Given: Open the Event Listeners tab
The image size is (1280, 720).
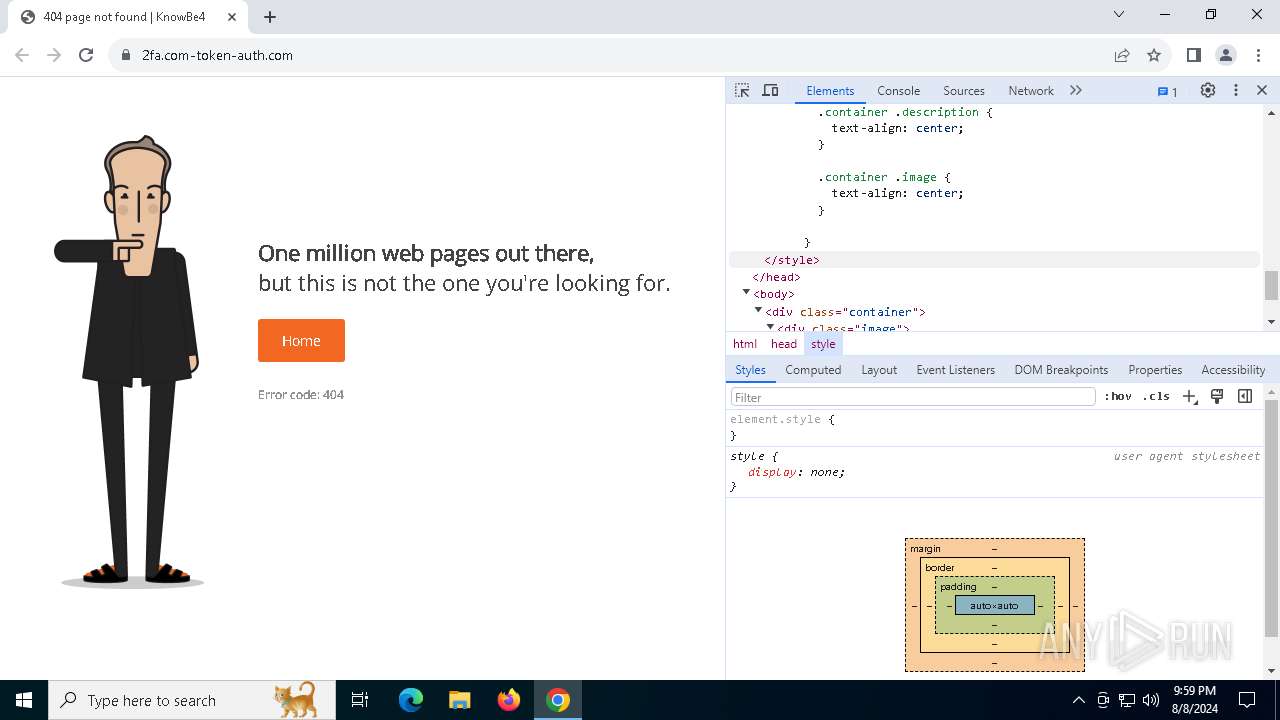Looking at the screenshot, I should 955,369.
